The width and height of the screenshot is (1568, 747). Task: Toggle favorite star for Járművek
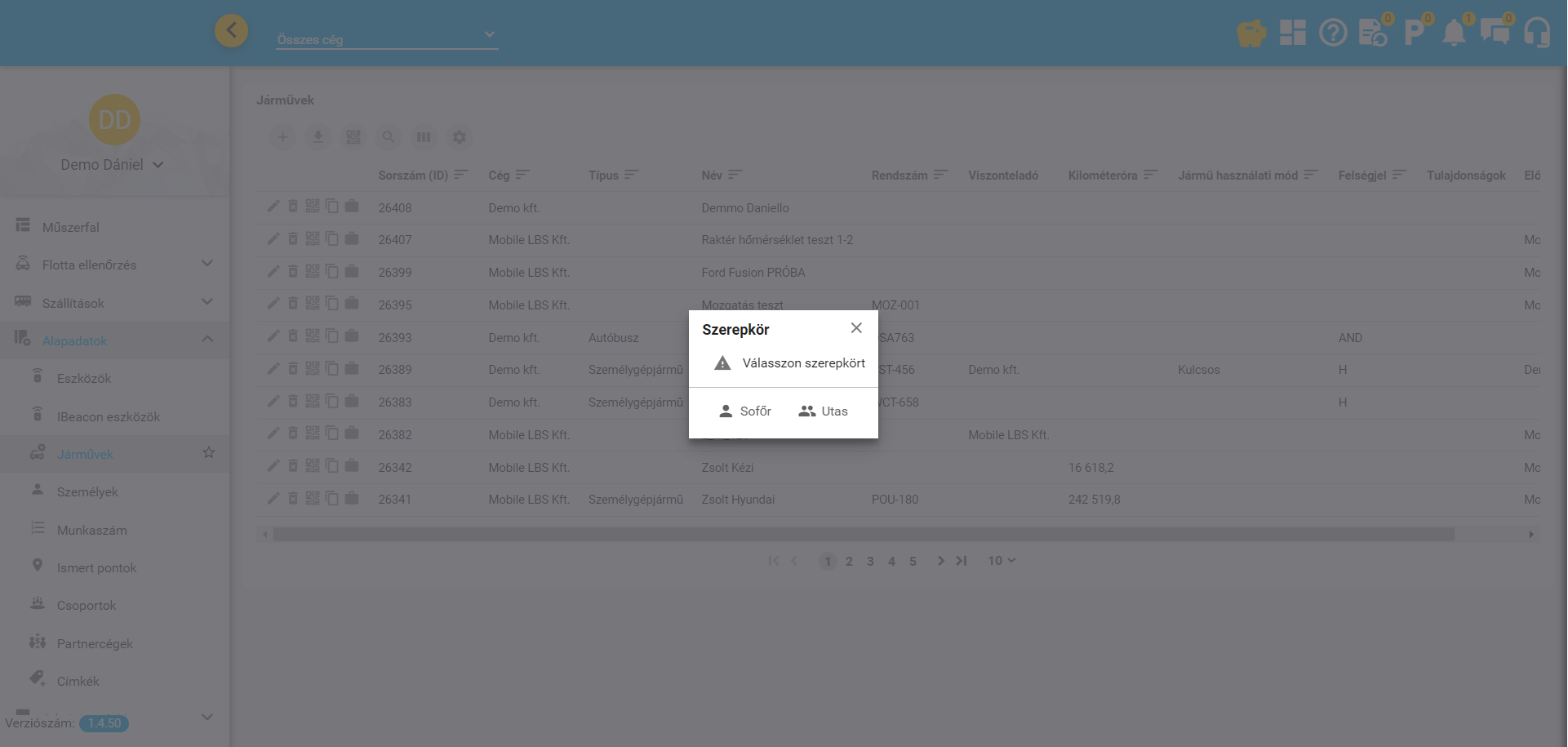(x=209, y=453)
